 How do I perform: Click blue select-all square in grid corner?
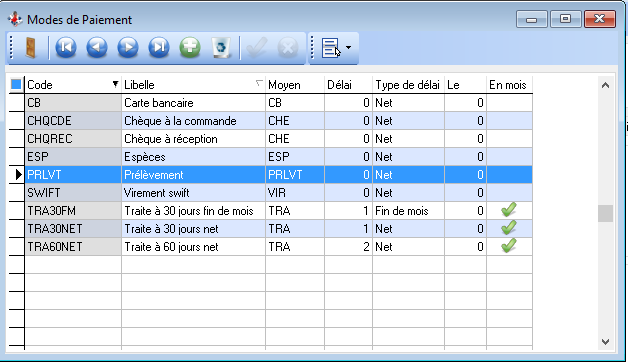pyautogui.click(x=16, y=84)
